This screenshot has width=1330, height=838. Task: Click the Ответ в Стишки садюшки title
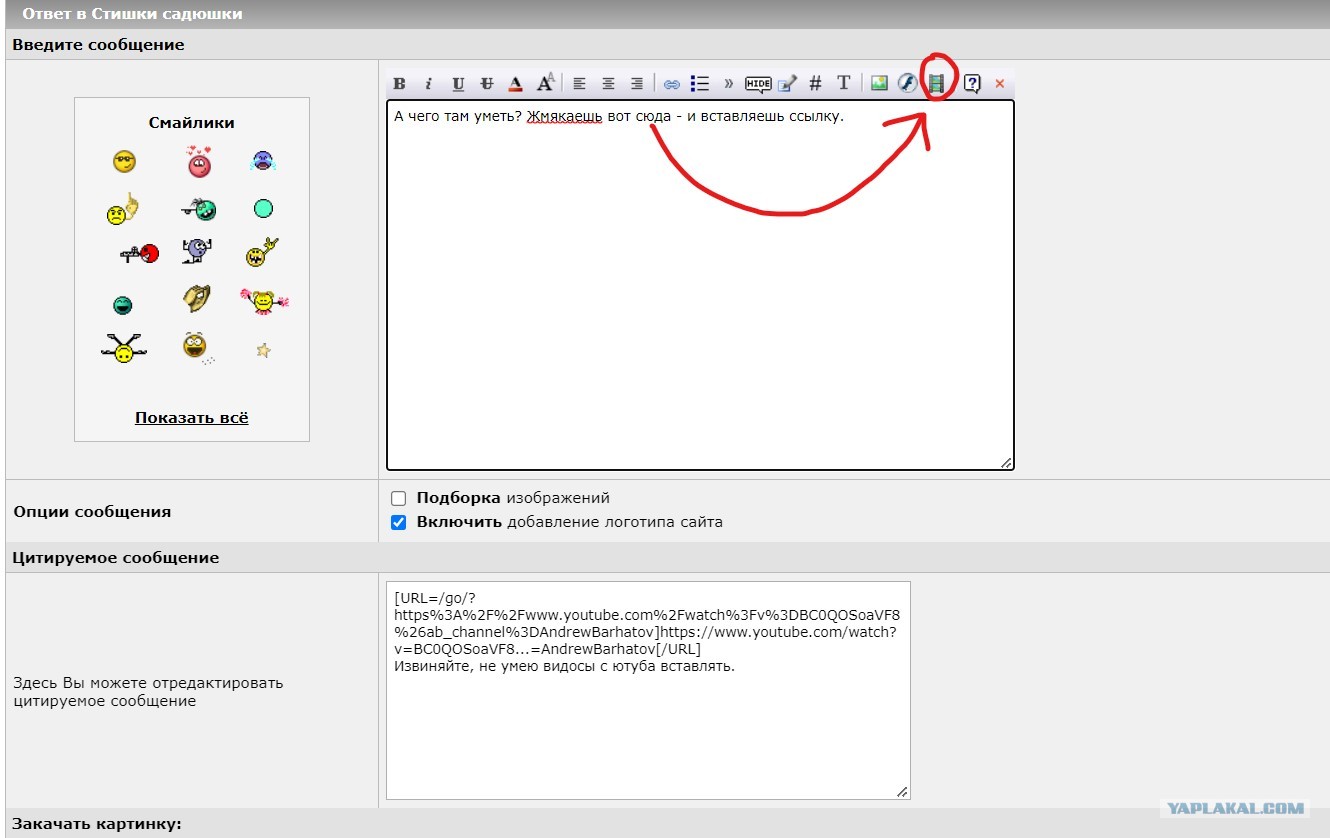132,14
